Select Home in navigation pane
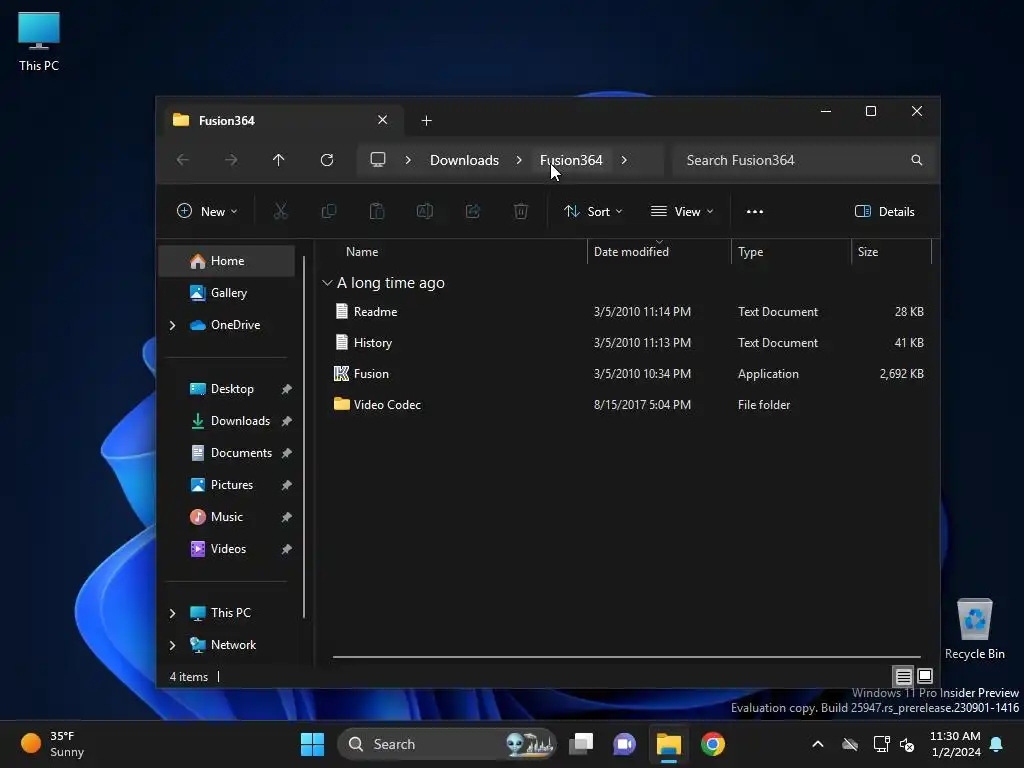The width and height of the screenshot is (1024, 768). [x=227, y=261]
